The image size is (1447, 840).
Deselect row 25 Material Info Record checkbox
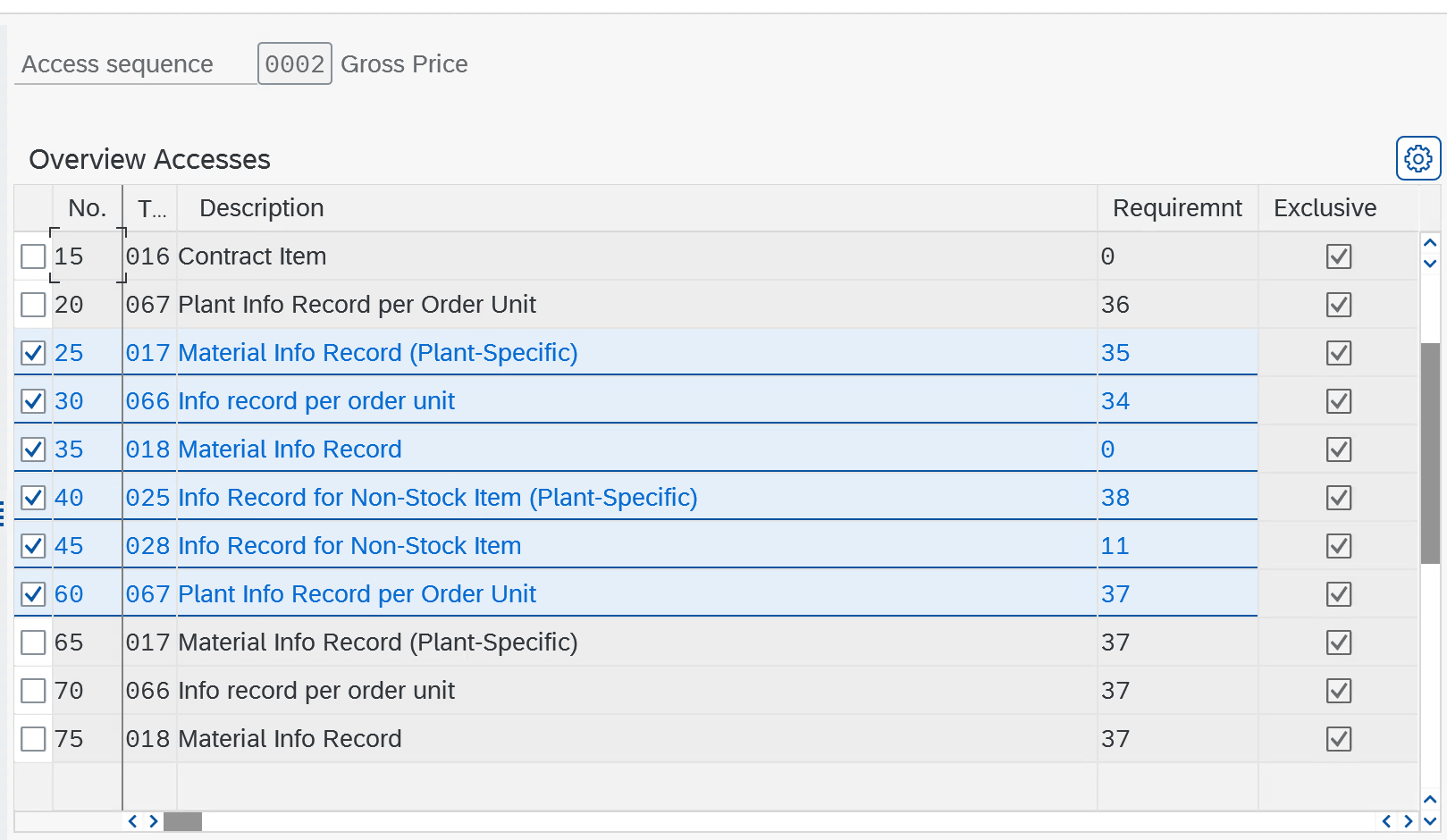tap(33, 353)
